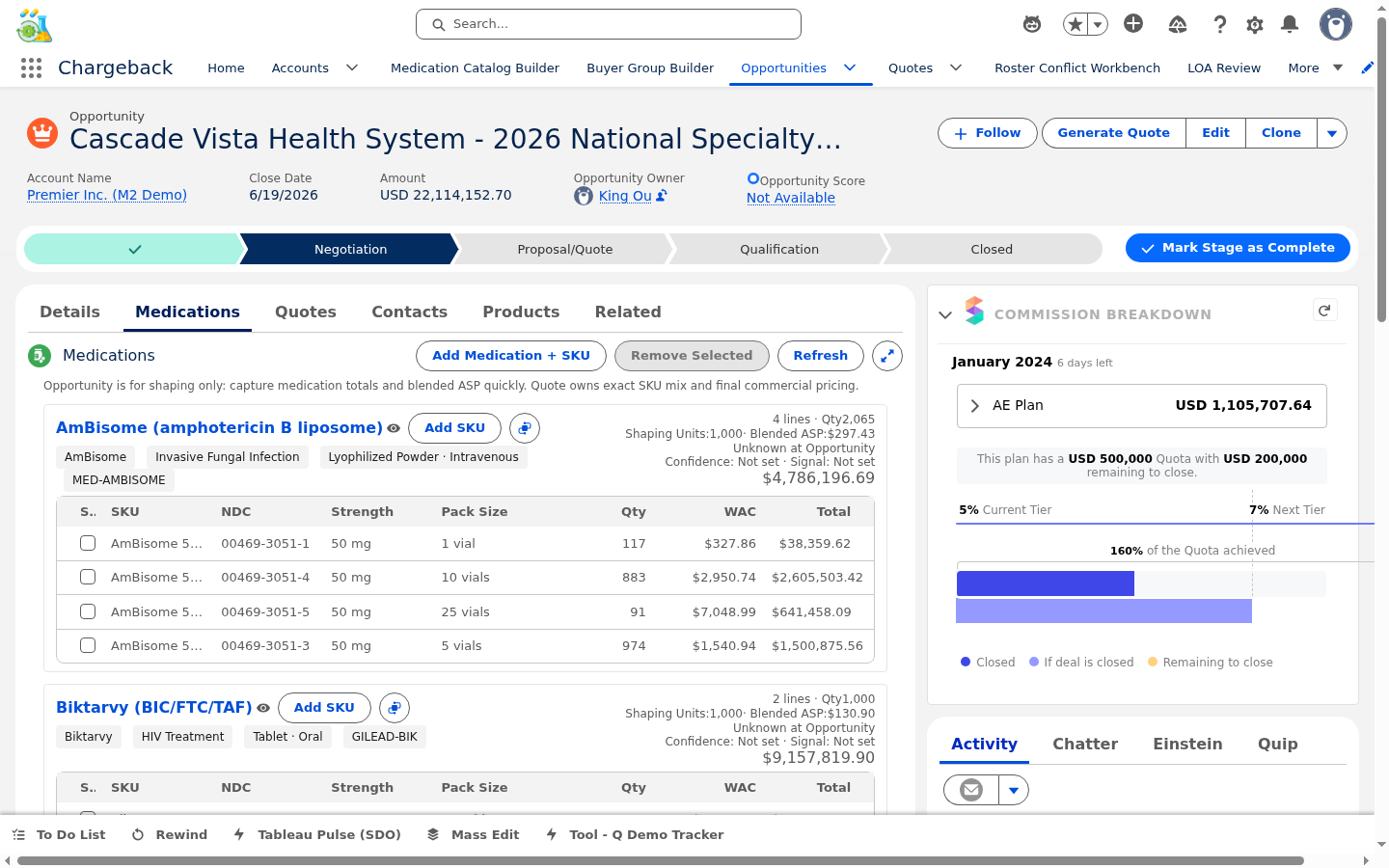1389x868 pixels.
Task: Check the AmBisome 5 vials row
Action: tap(88, 645)
